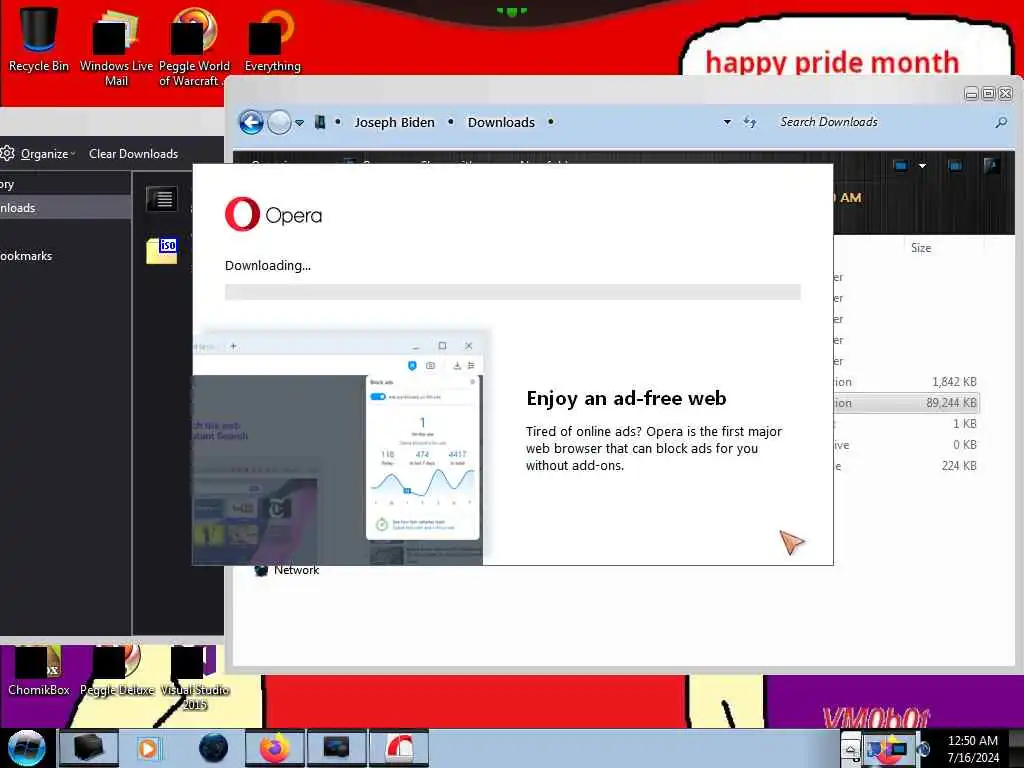The height and width of the screenshot is (768, 1024).
Task: Open Explorer help via the far-right toolbar icon
Action: point(991,166)
